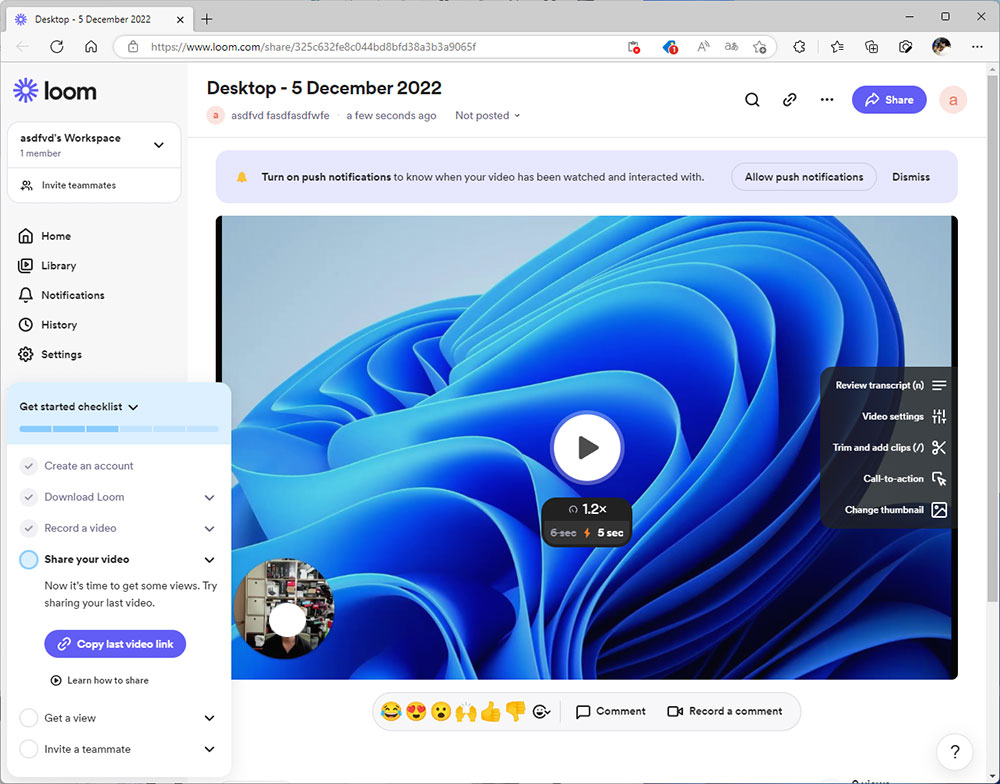Open the add-emoji reaction picker

click(541, 711)
